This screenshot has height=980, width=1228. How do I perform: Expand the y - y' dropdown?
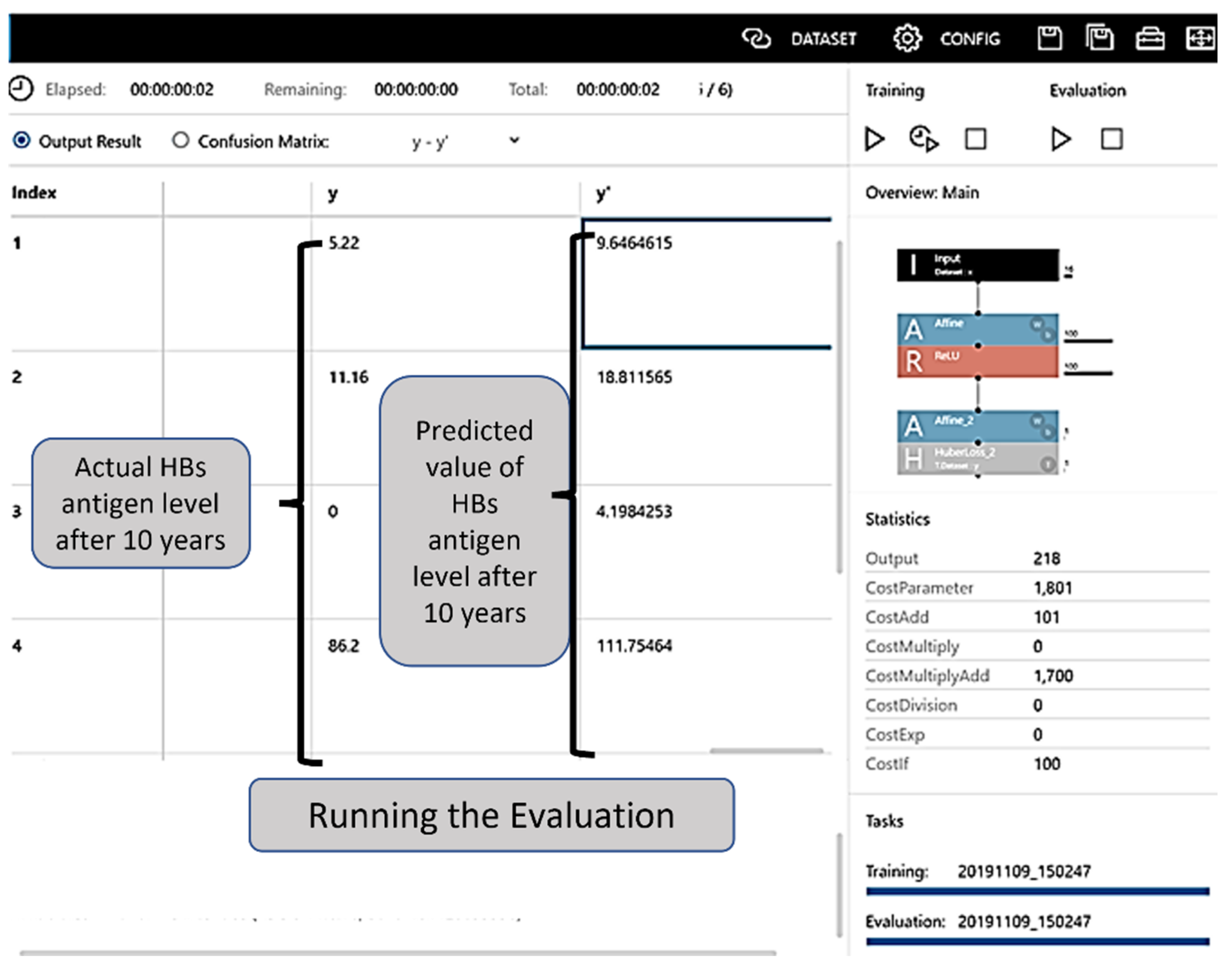coord(514,141)
